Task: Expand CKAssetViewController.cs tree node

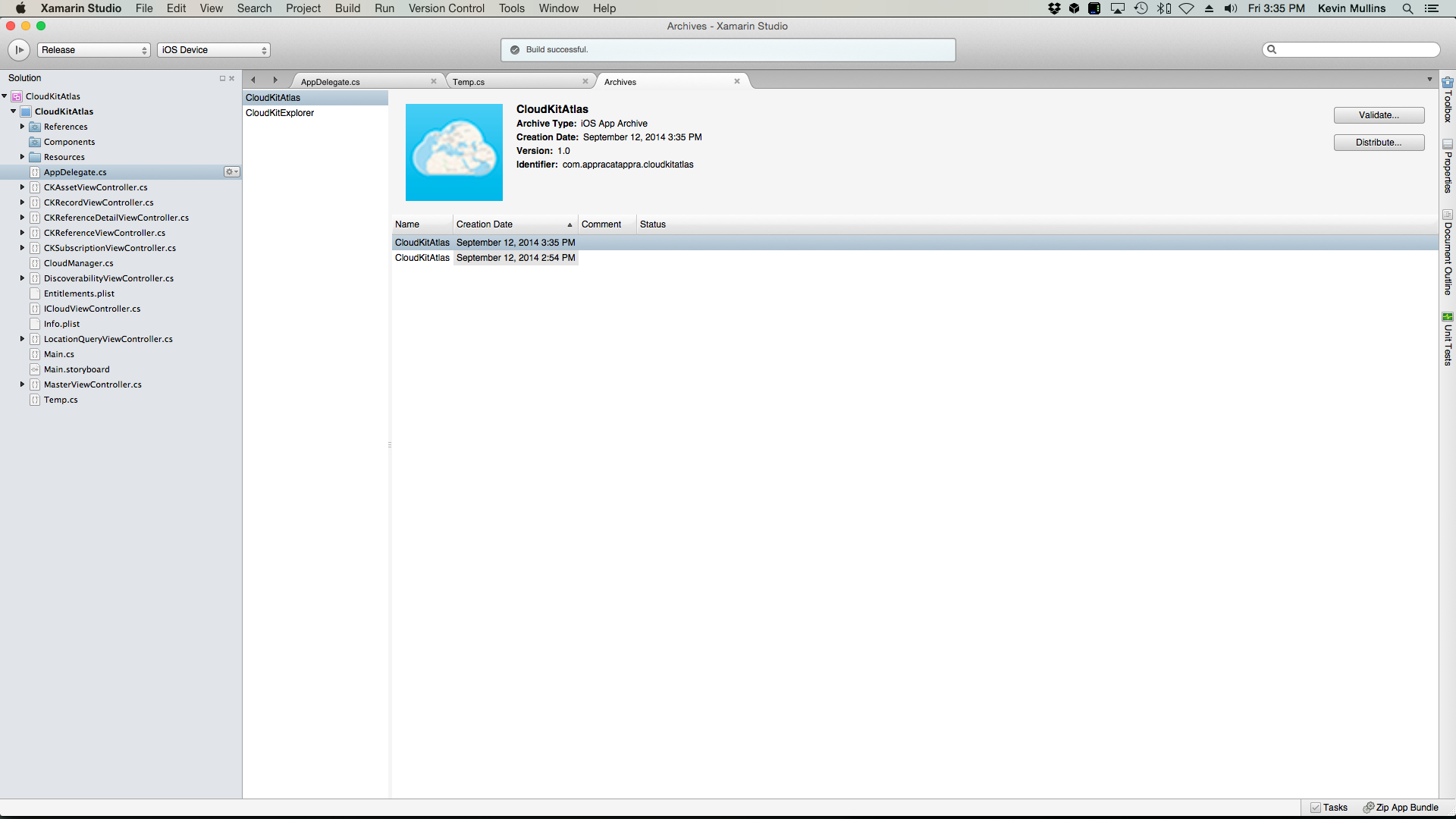Action: click(x=23, y=187)
